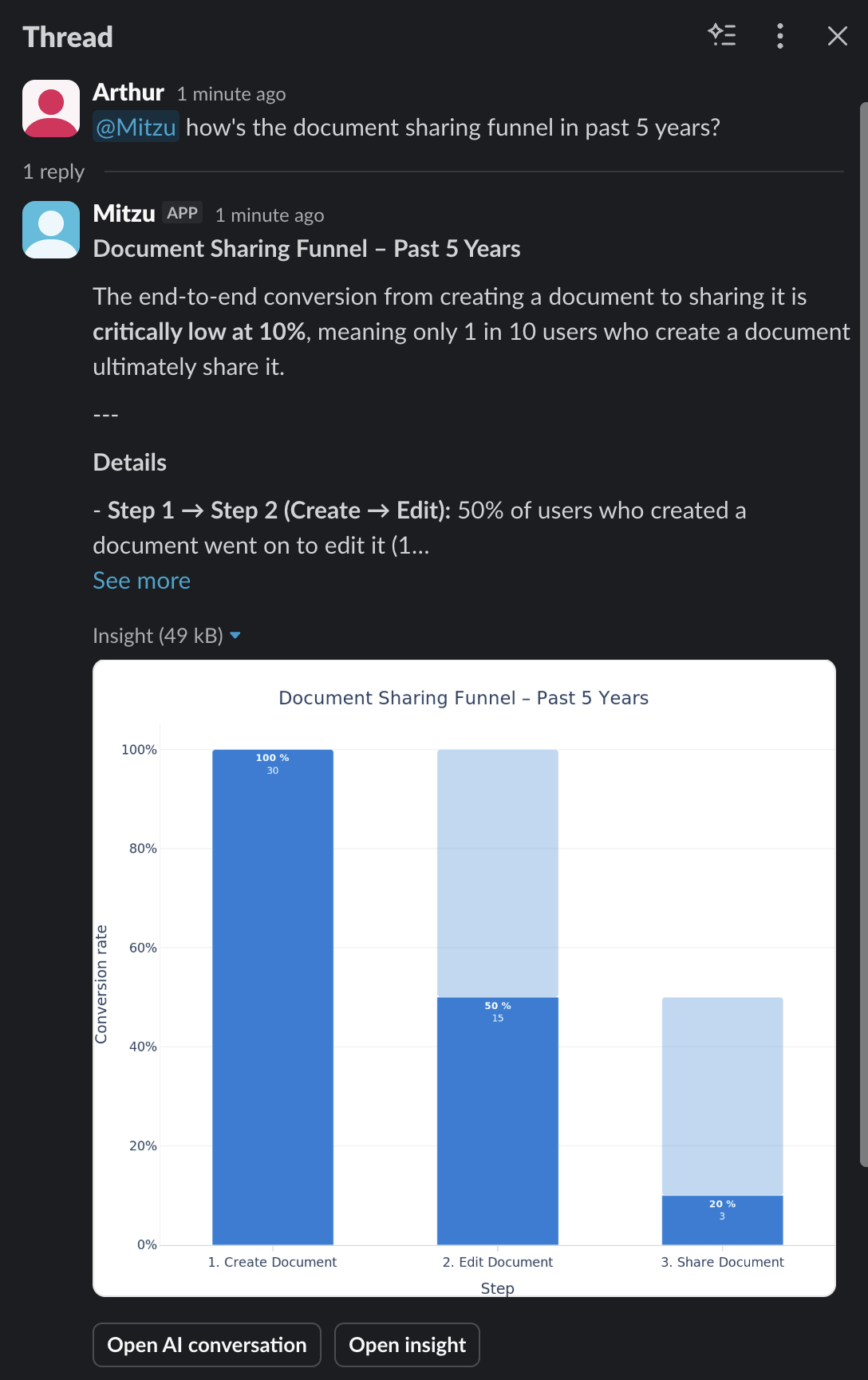Open the thread shortcuts icon
Image resolution: width=868 pixels, height=1380 pixels.
[x=724, y=35]
